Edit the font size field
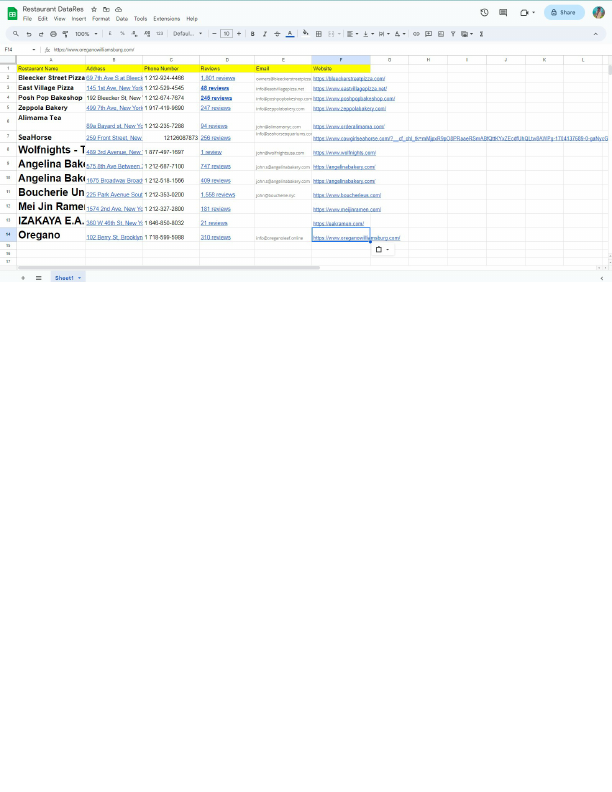Image resolution: width=612 pixels, height=792 pixels. 226,34
